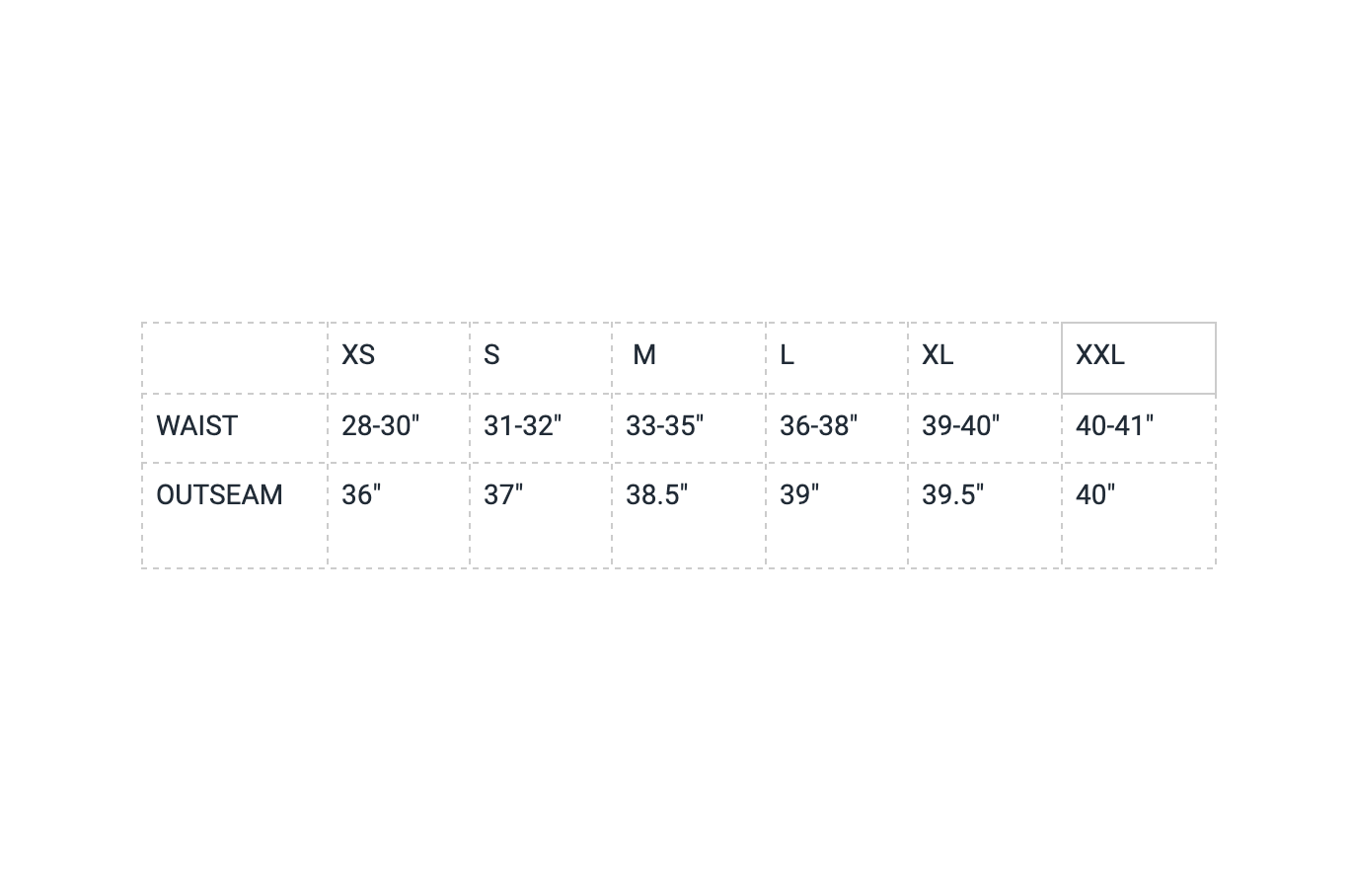The height and width of the screenshot is (896, 1352).
Task: Select the 38.5" outseam cell
Action: (x=689, y=515)
